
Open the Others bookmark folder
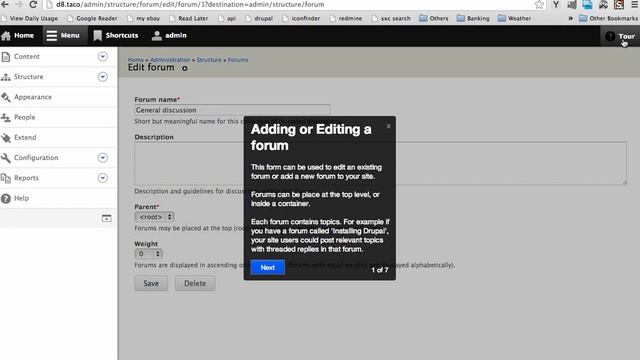(434, 18)
